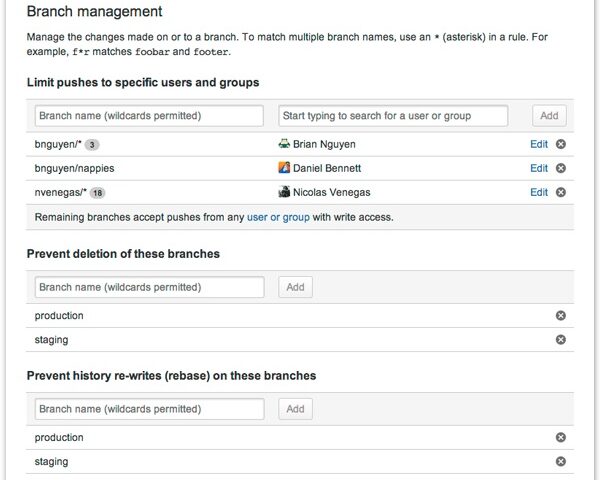The height and width of the screenshot is (480, 600).
Task: Remove the nvenegas/* push restriction
Action: pyautogui.click(x=560, y=192)
